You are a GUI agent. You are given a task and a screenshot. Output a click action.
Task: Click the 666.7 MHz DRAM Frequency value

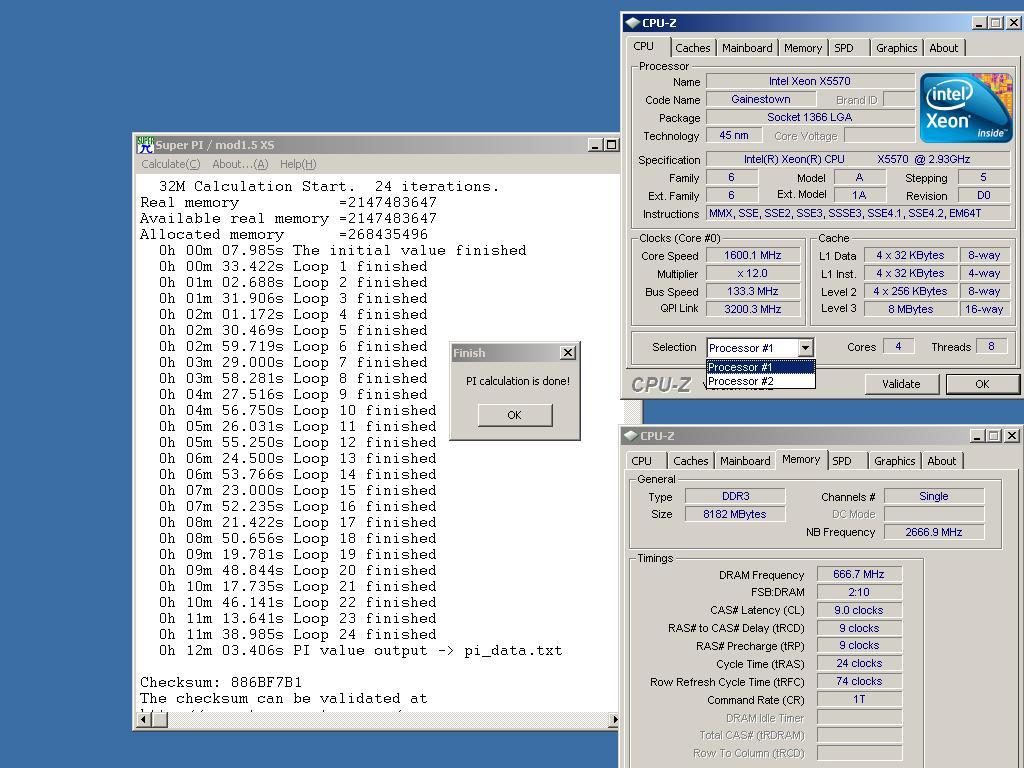click(859, 574)
